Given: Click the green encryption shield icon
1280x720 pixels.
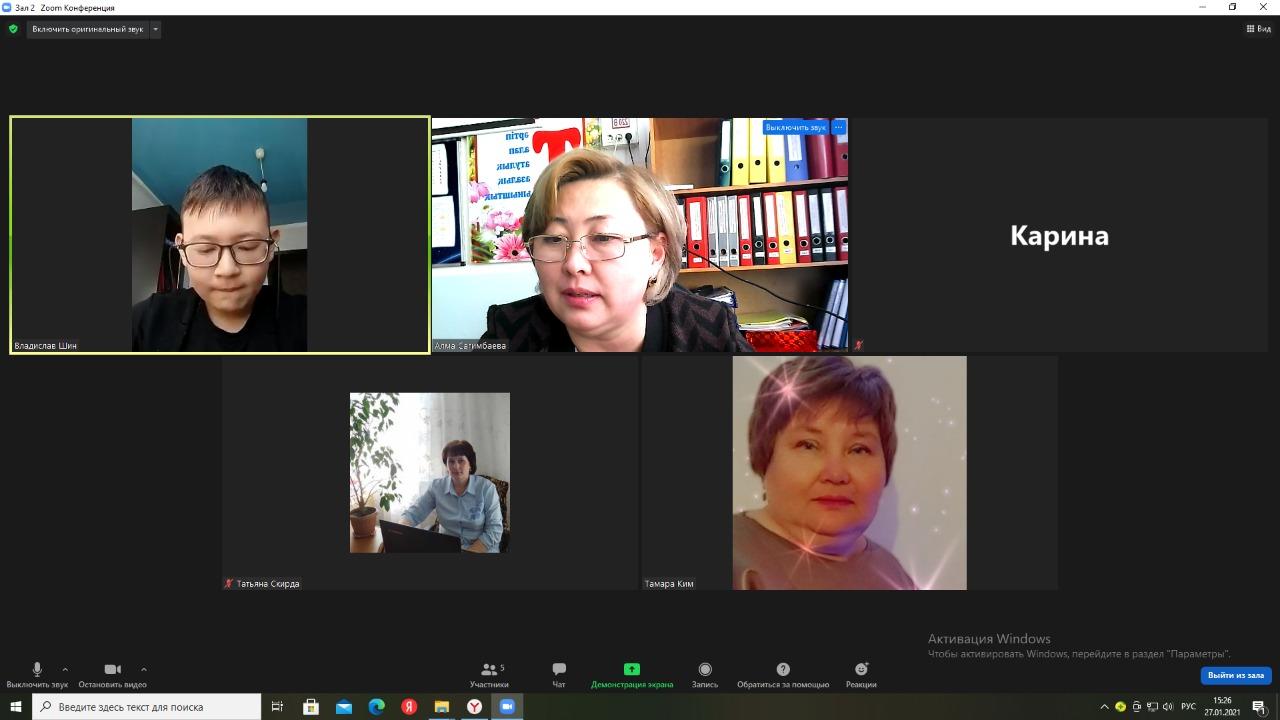Looking at the screenshot, I should (x=13, y=29).
